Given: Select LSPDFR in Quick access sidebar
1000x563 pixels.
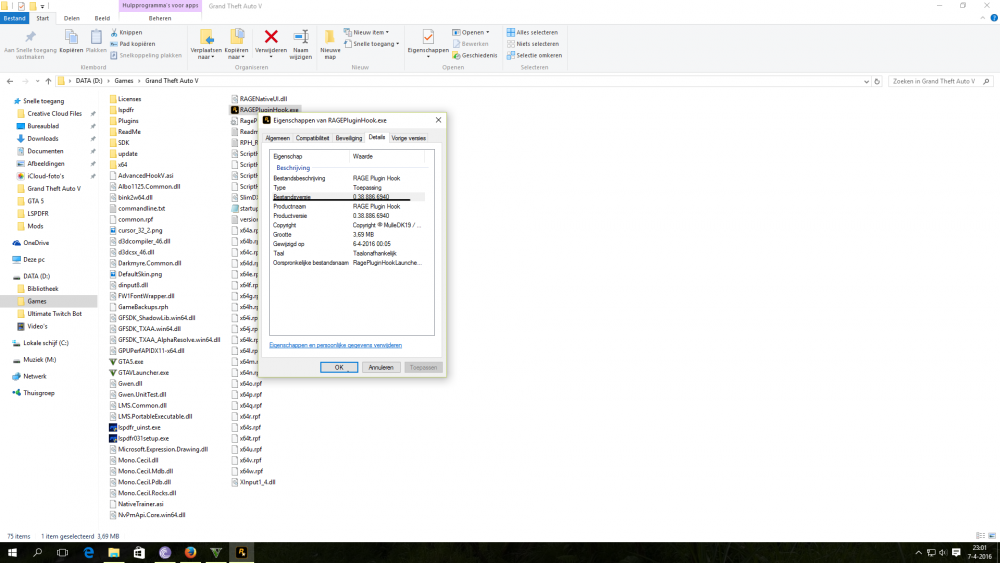Looking at the screenshot, I should click(x=38, y=214).
